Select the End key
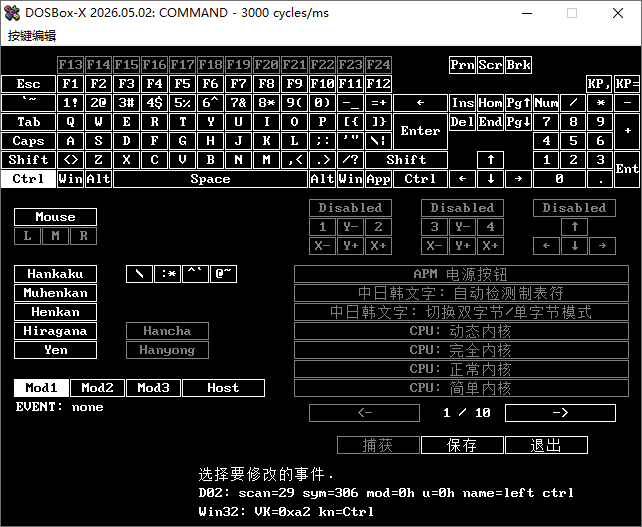This screenshot has height=527, width=642. pos(491,122)
